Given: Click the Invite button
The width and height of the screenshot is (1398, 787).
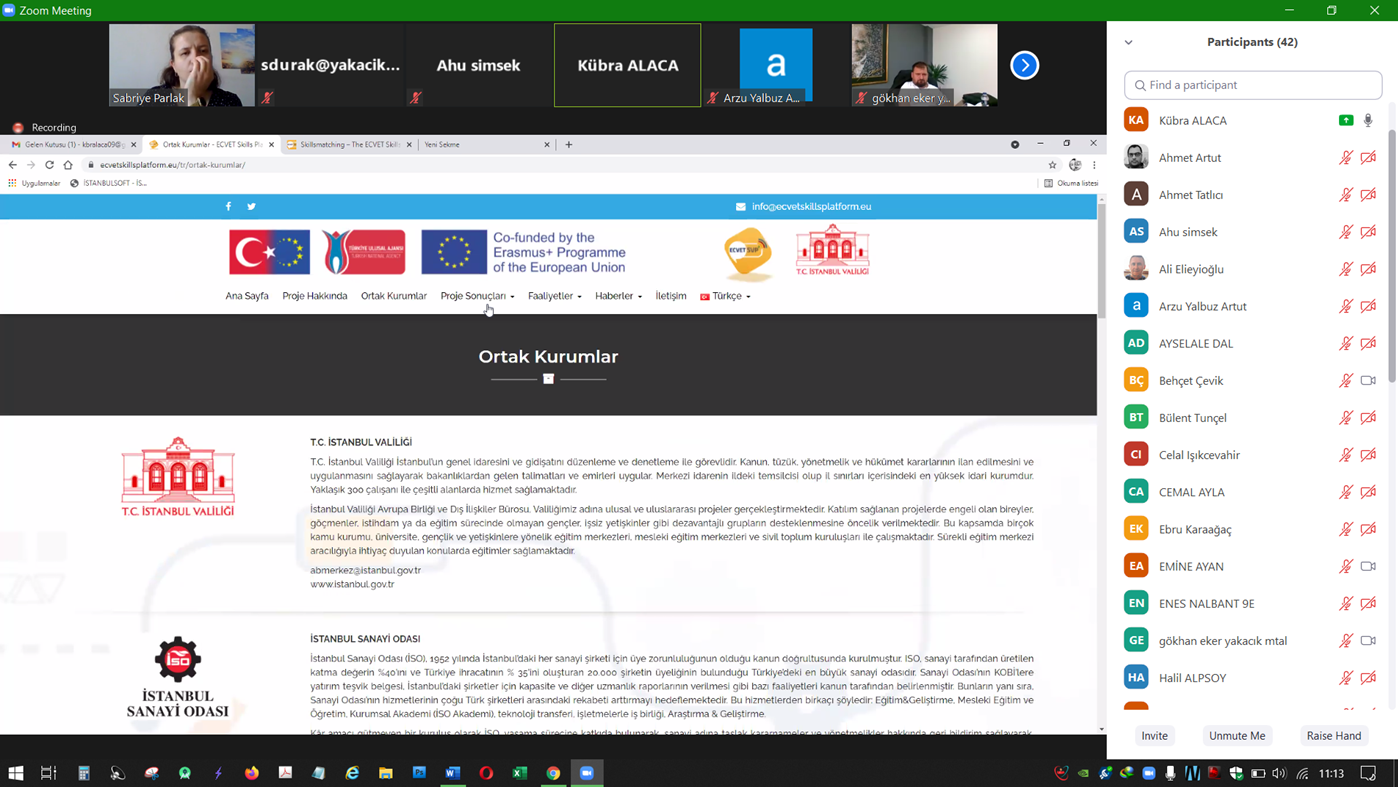Looking at the screenshot, I should [x=1154, y=735].
